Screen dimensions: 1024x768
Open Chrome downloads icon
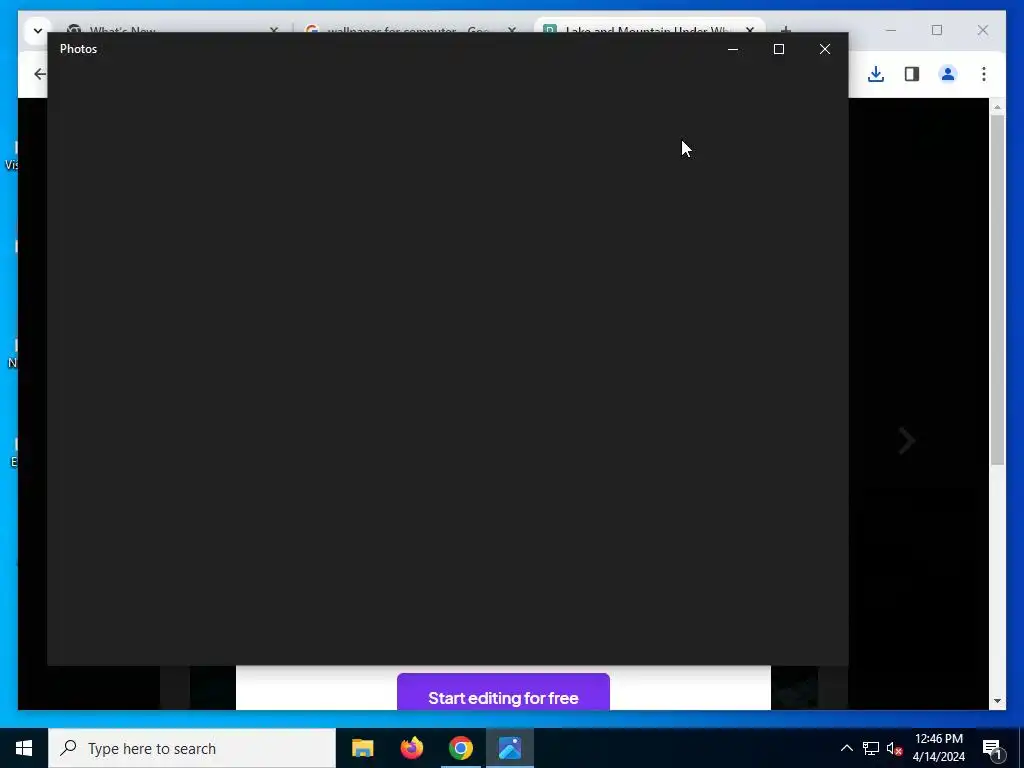point(876,74)
